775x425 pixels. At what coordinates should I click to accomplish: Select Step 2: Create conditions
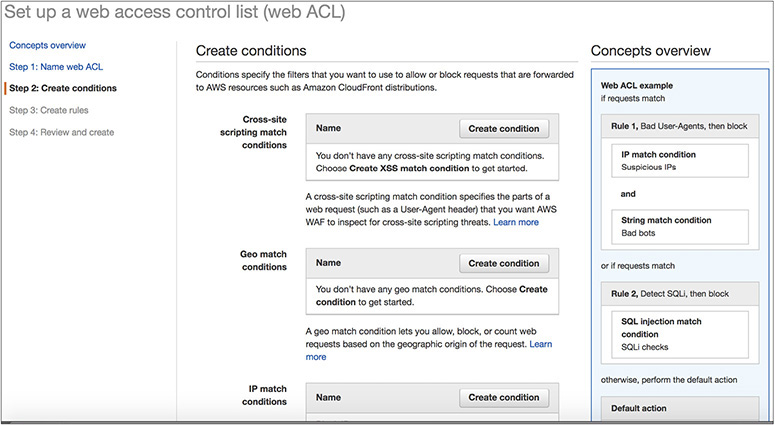[62, 88]
